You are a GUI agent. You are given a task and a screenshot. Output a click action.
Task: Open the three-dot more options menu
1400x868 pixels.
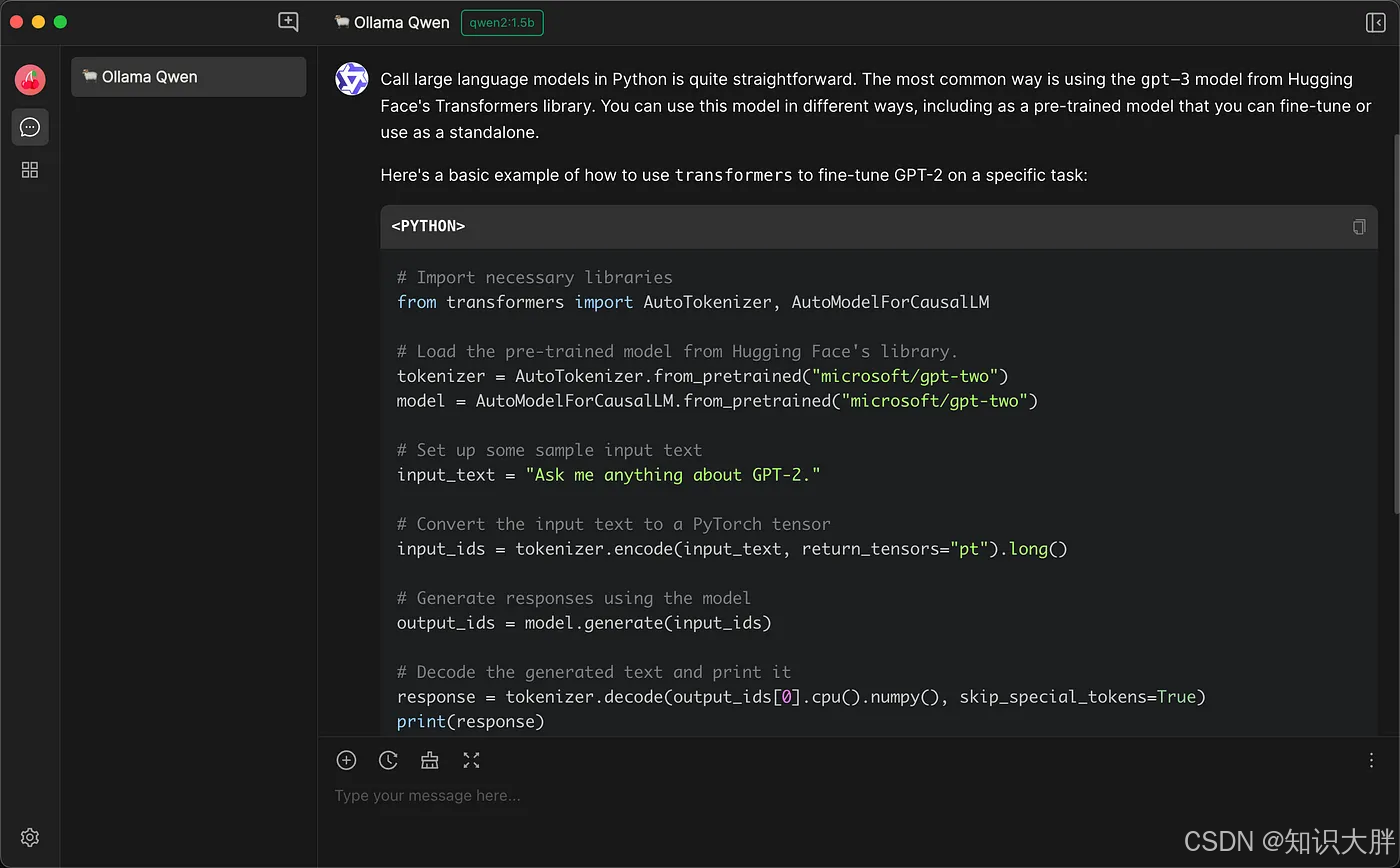[x=1371, y=760]
